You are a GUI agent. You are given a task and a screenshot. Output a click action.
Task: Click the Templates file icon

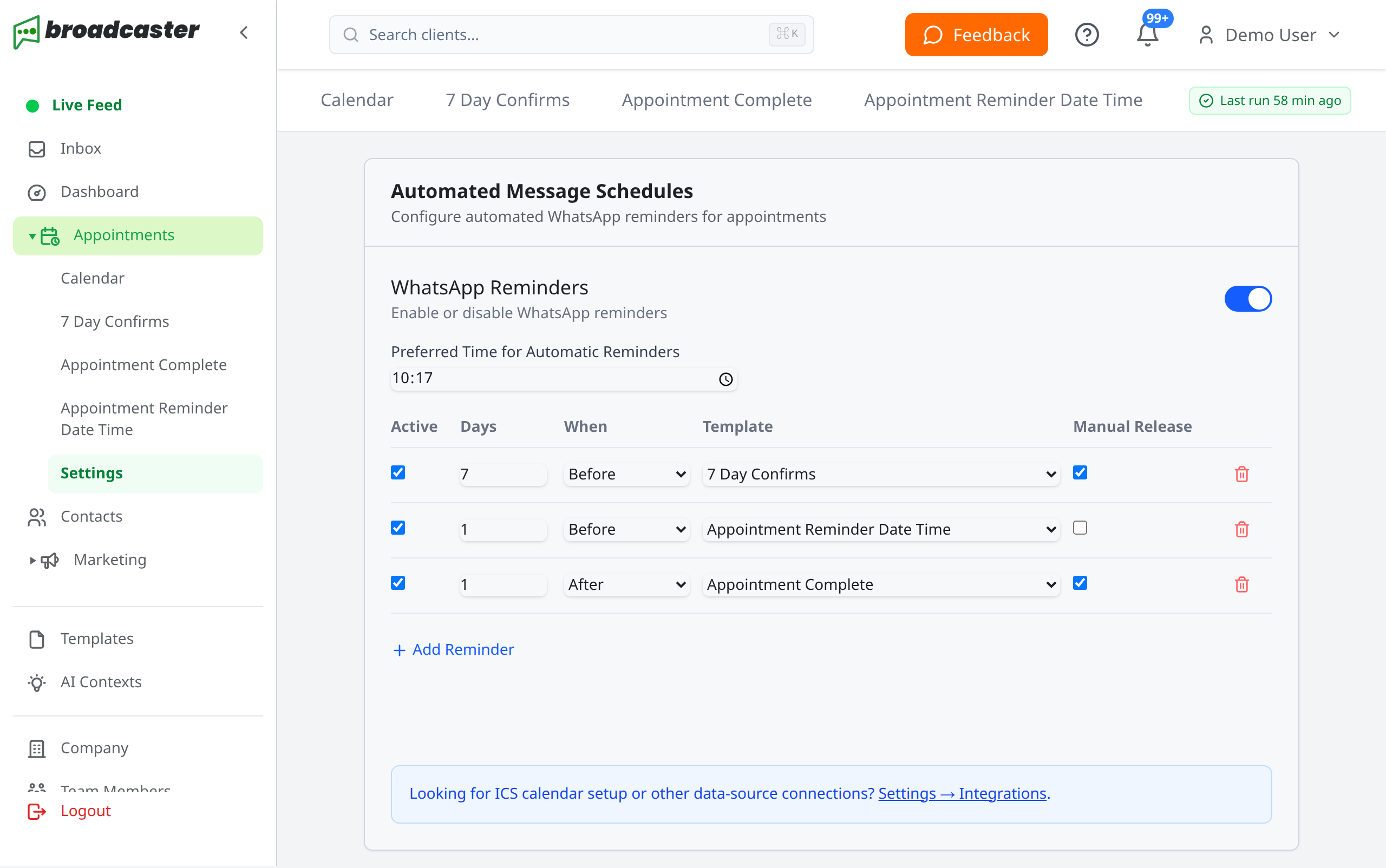coord(37,639)
